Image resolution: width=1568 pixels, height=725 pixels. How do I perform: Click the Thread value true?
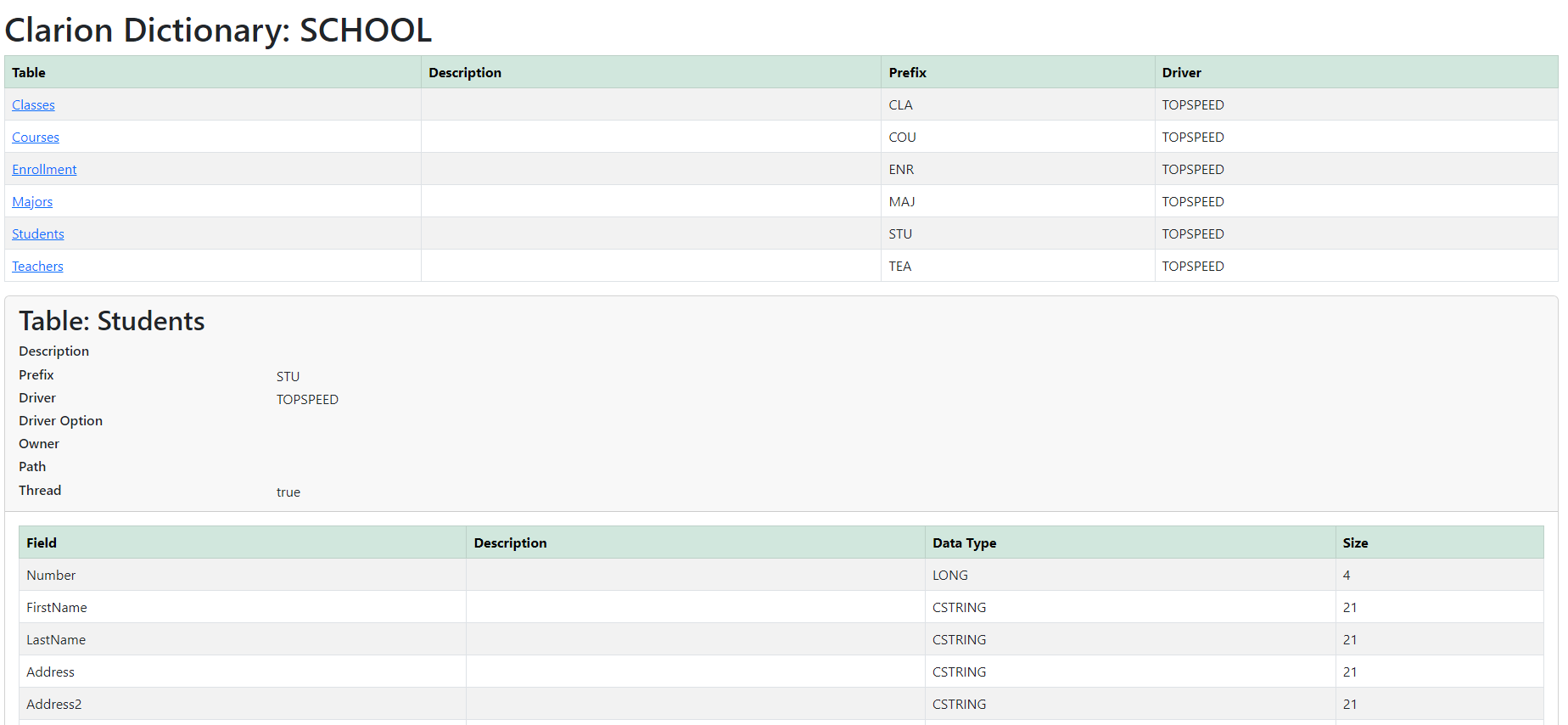(x=288, y=492)
